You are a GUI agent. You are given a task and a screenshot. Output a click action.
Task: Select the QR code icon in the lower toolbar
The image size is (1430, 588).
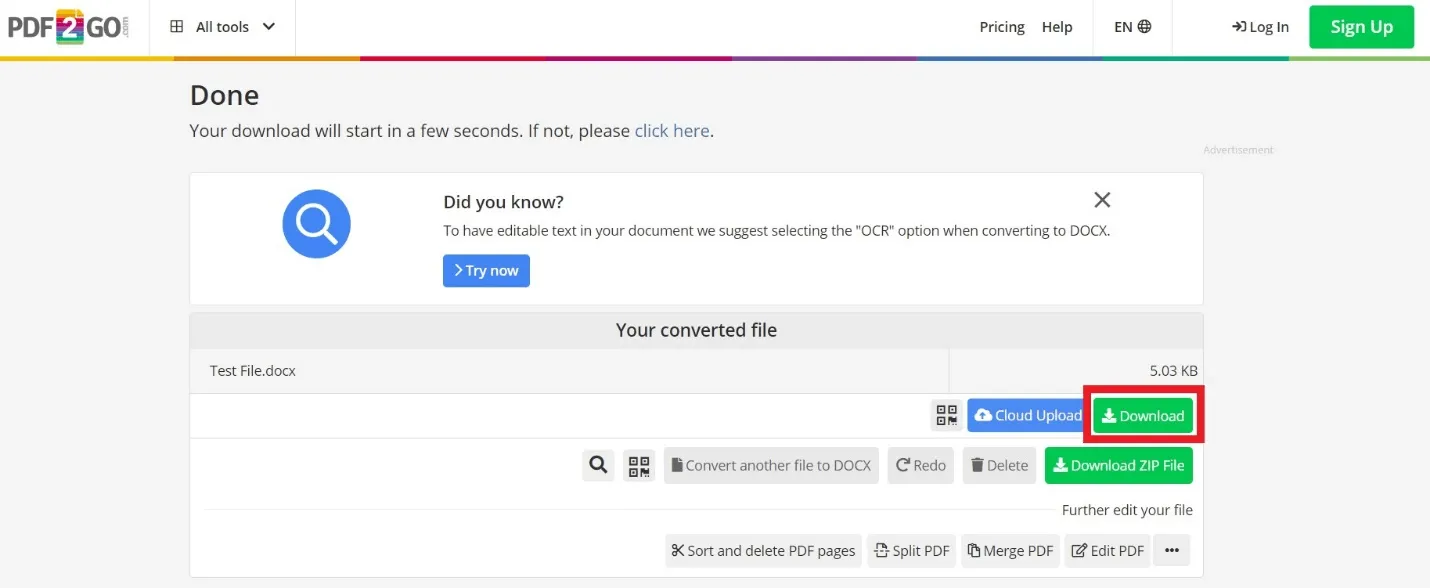pyautogui.click(x=639, y=465)
